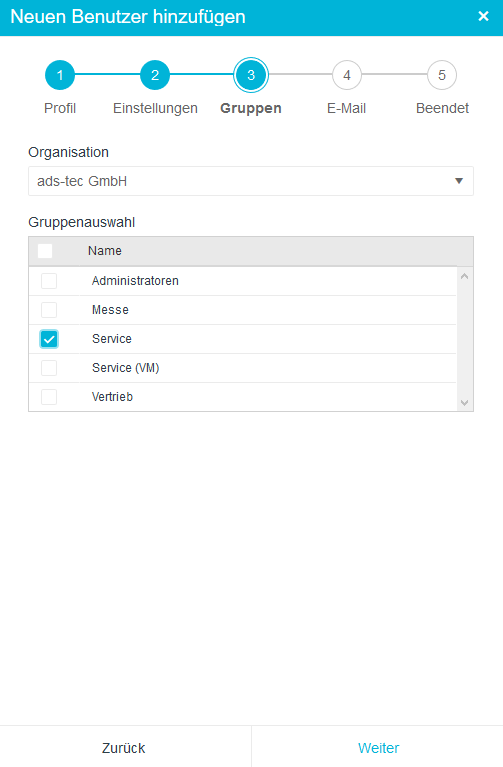Viewport: 503px width, 767px height.
Task: Go to step 2 Einstellungen circle
Action: pyautogui.click(x=155, y=75)
